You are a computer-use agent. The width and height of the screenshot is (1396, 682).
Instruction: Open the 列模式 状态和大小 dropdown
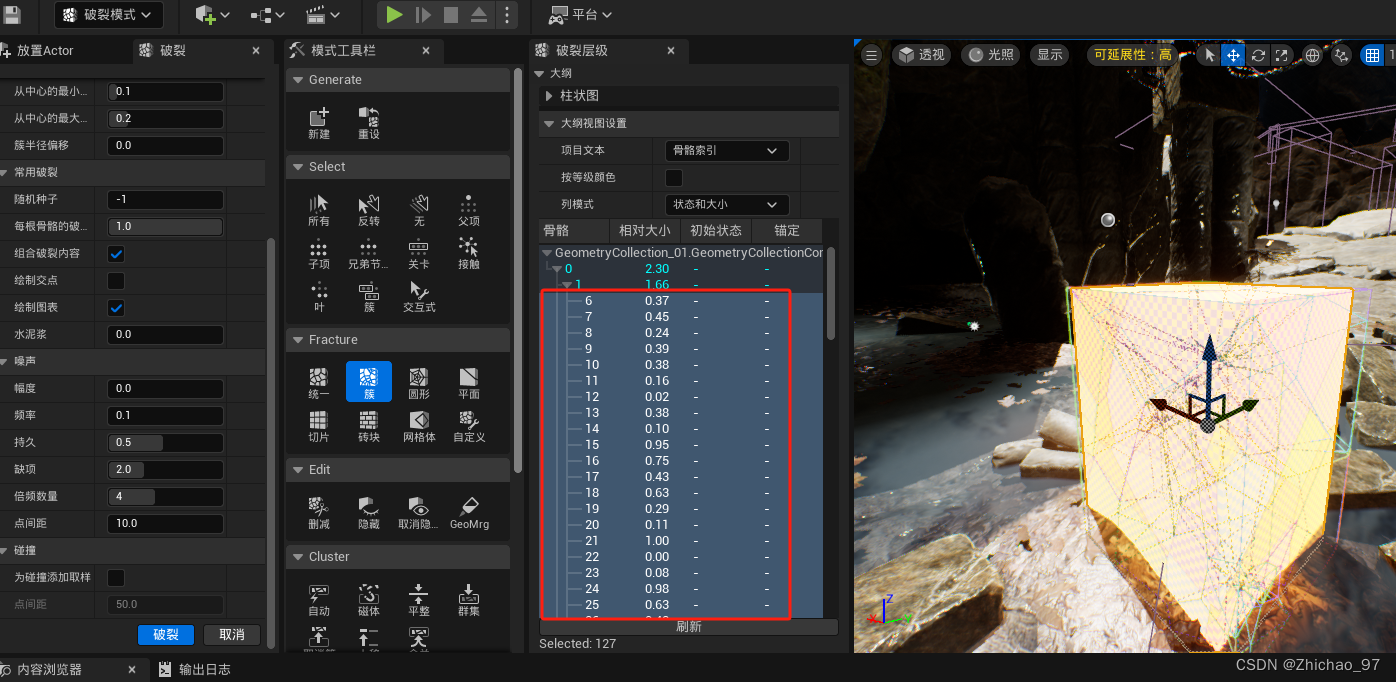[x=727, y=205]
